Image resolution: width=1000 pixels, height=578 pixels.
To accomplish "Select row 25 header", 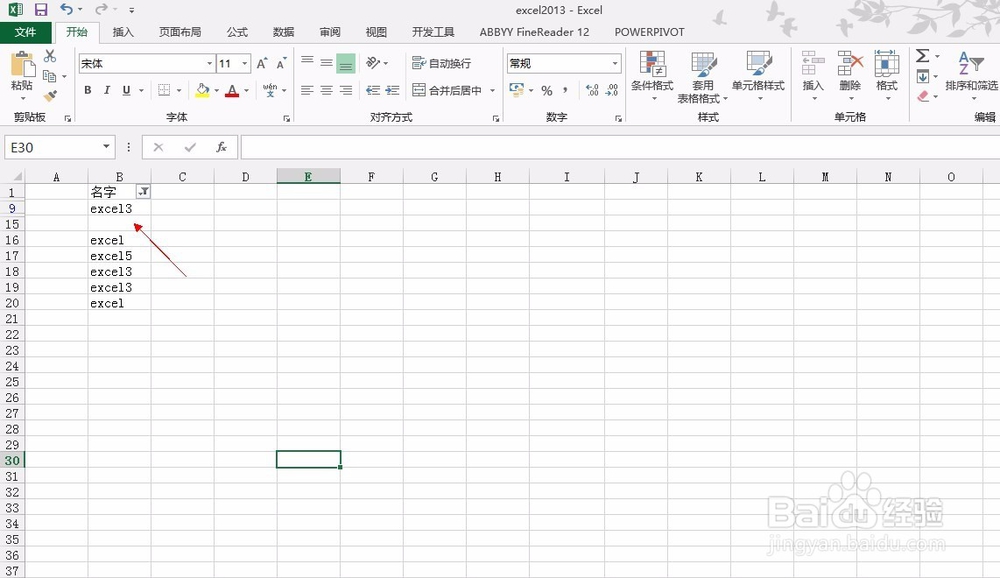I will 12,382.
